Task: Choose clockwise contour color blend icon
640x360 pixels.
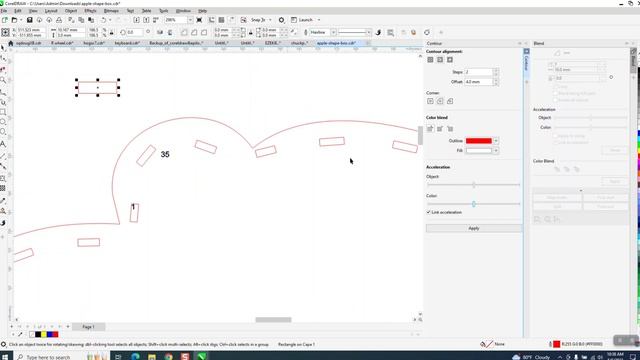Action: [440, 129]
